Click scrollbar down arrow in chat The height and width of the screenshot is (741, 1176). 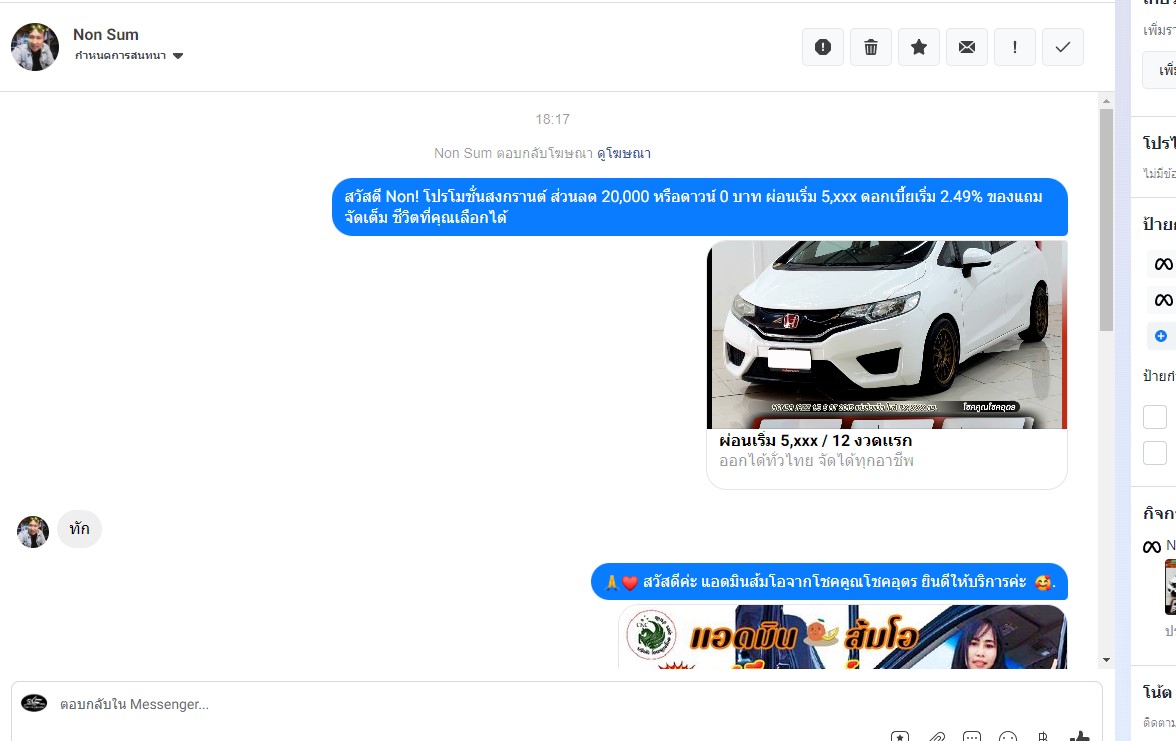[1106, 660]
